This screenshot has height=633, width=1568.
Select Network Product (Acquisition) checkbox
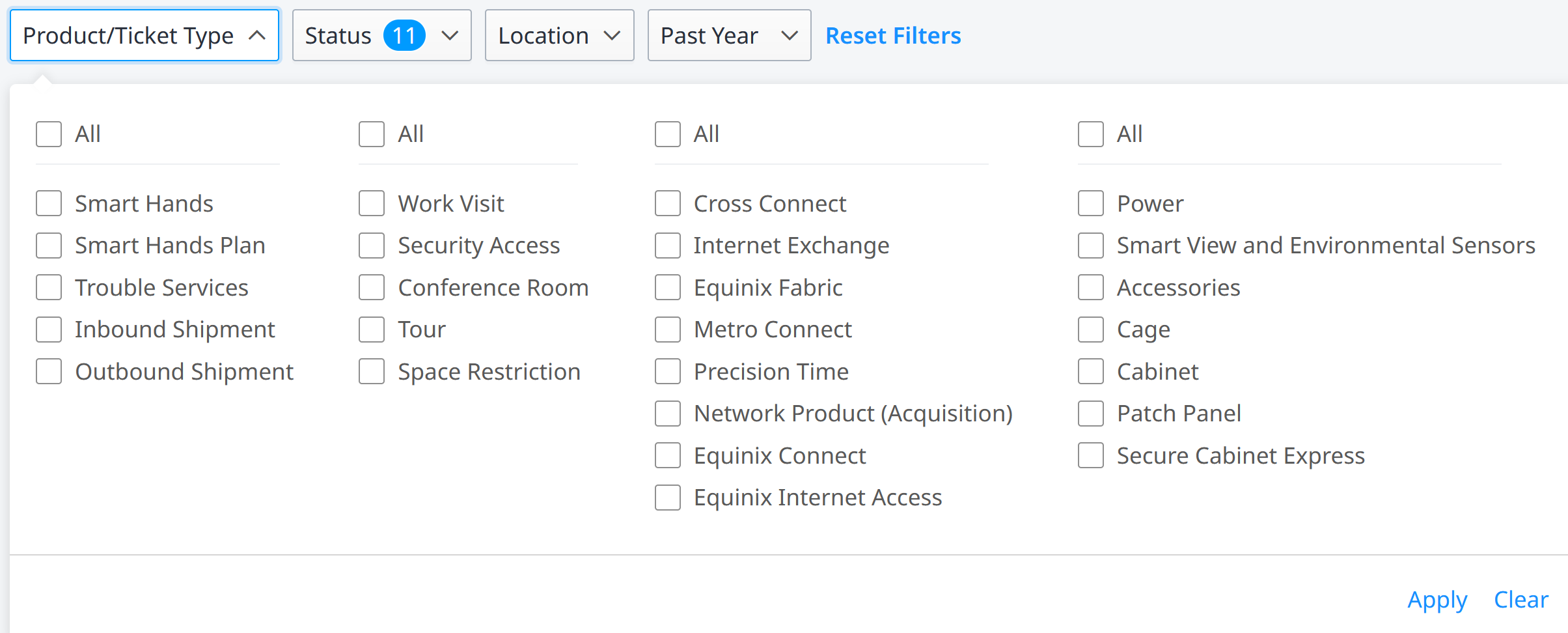click(668, 414)
